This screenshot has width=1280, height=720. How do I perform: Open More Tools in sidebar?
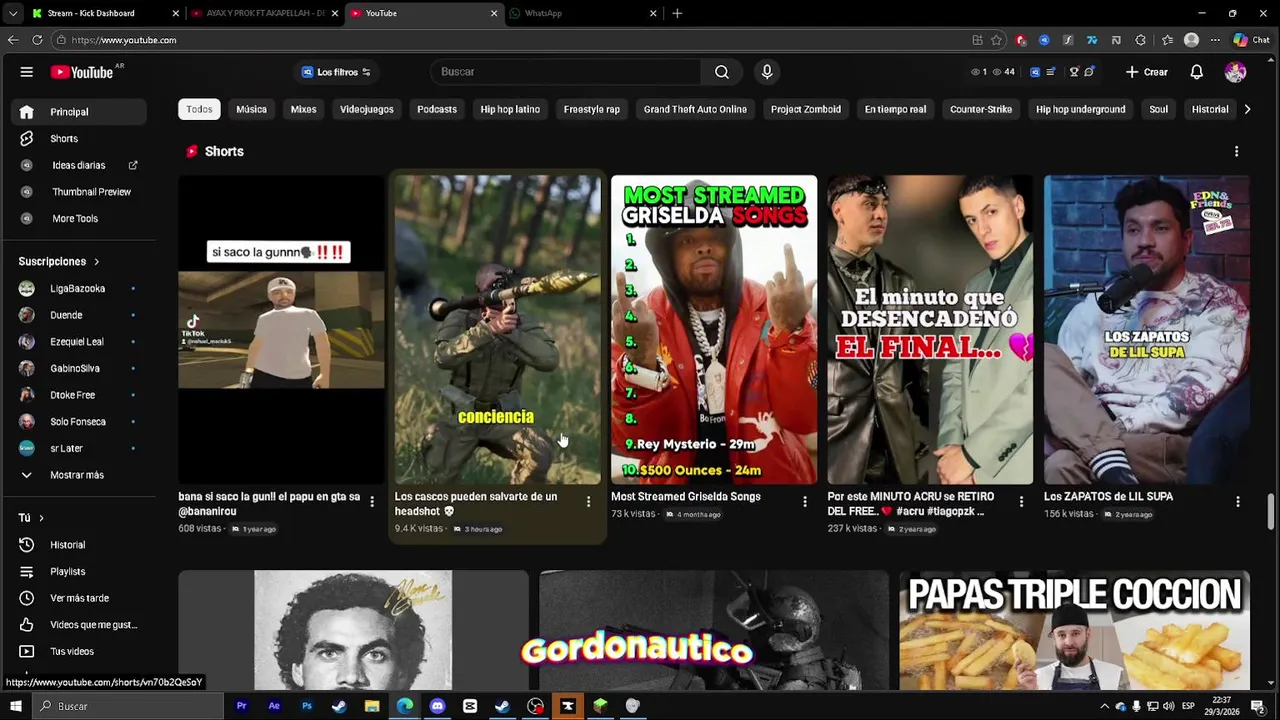click(x=77, y=219)
